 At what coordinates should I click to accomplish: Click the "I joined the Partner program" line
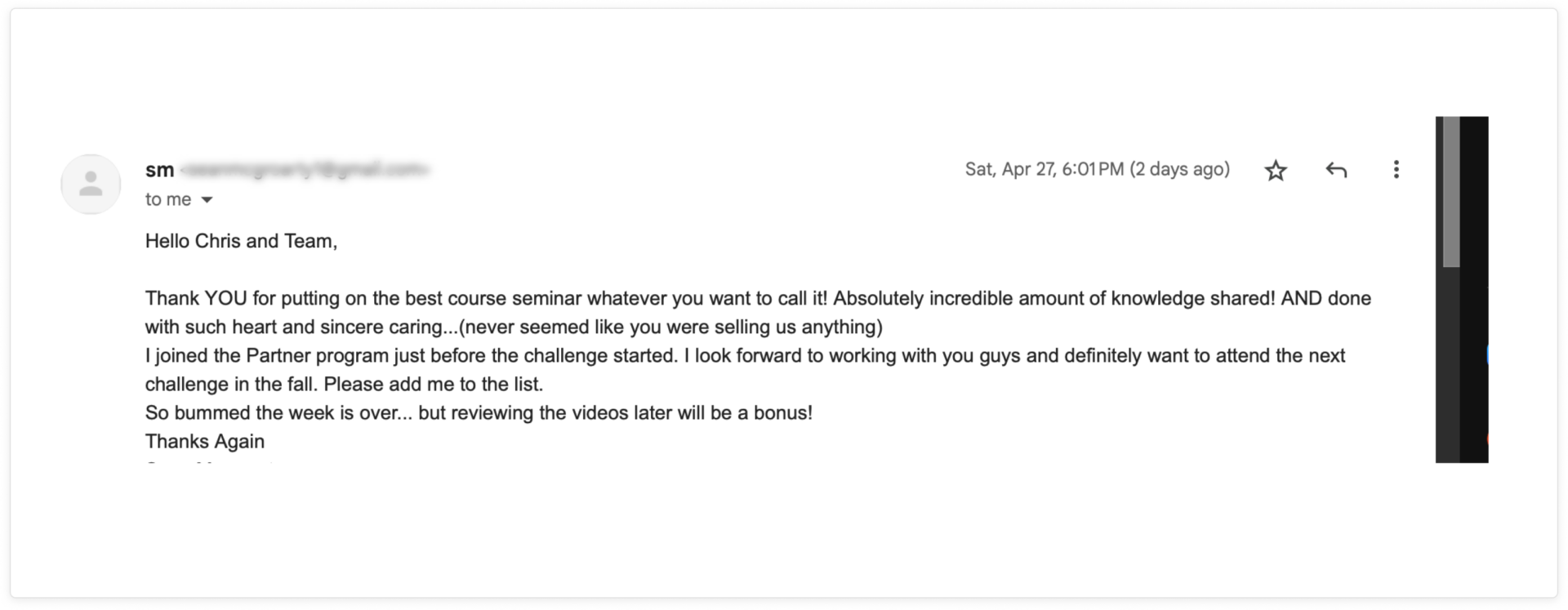745,356
